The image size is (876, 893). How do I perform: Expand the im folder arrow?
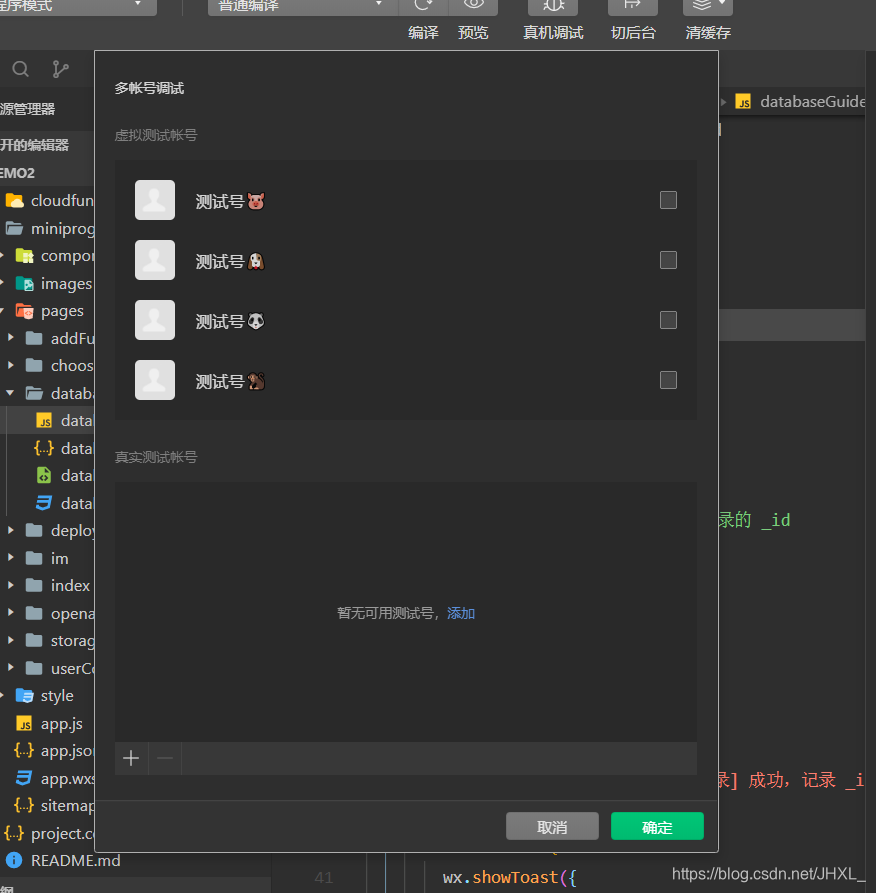click(10, 558)
